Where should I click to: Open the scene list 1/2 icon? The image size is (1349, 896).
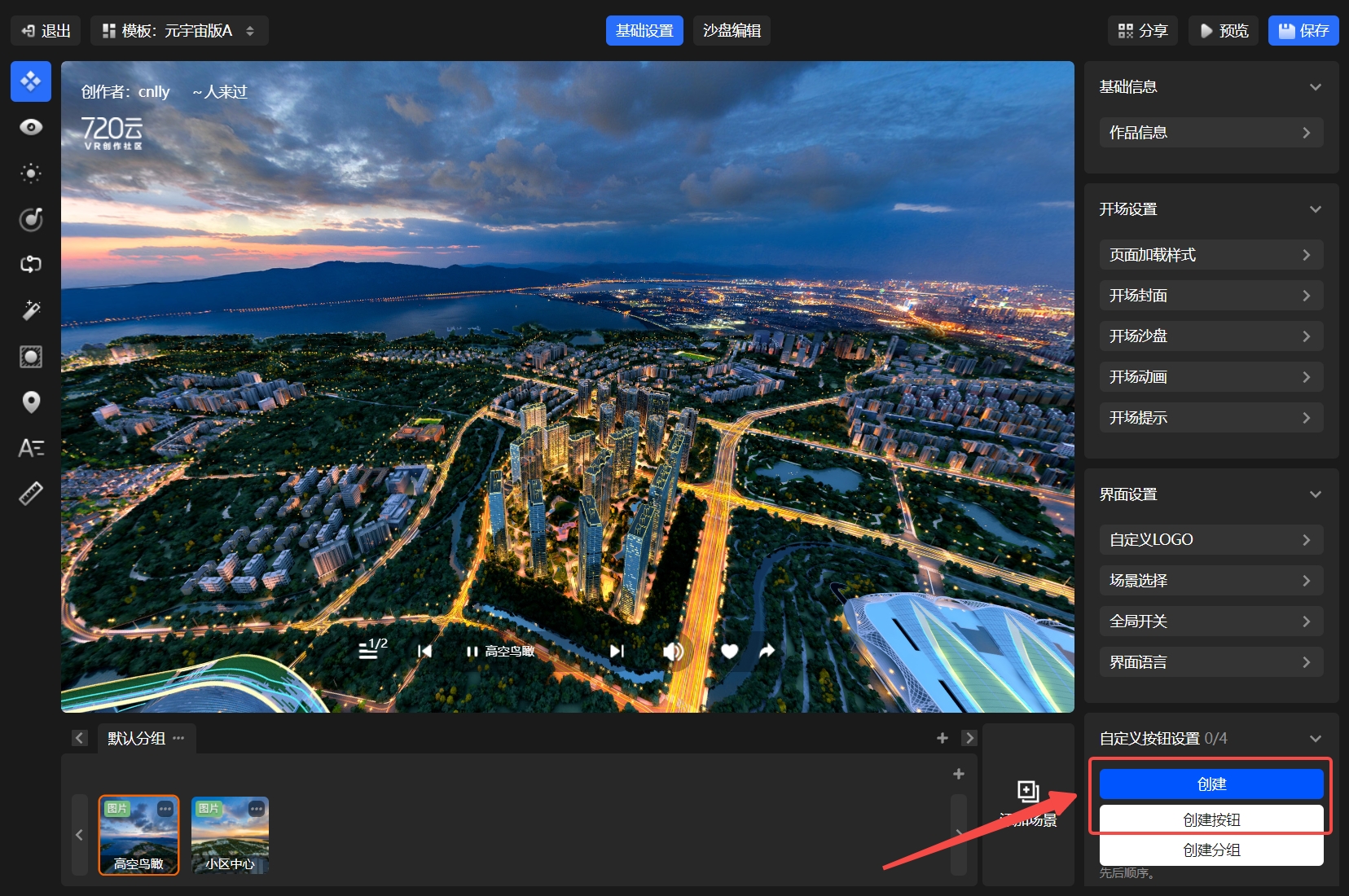371,649
